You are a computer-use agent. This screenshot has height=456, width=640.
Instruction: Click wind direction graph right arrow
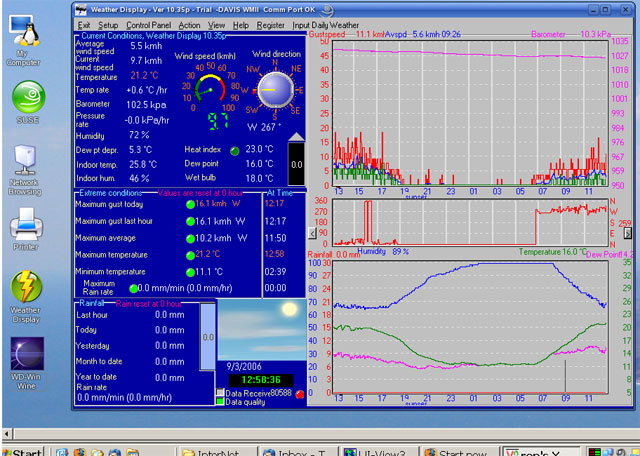point(628,233)
